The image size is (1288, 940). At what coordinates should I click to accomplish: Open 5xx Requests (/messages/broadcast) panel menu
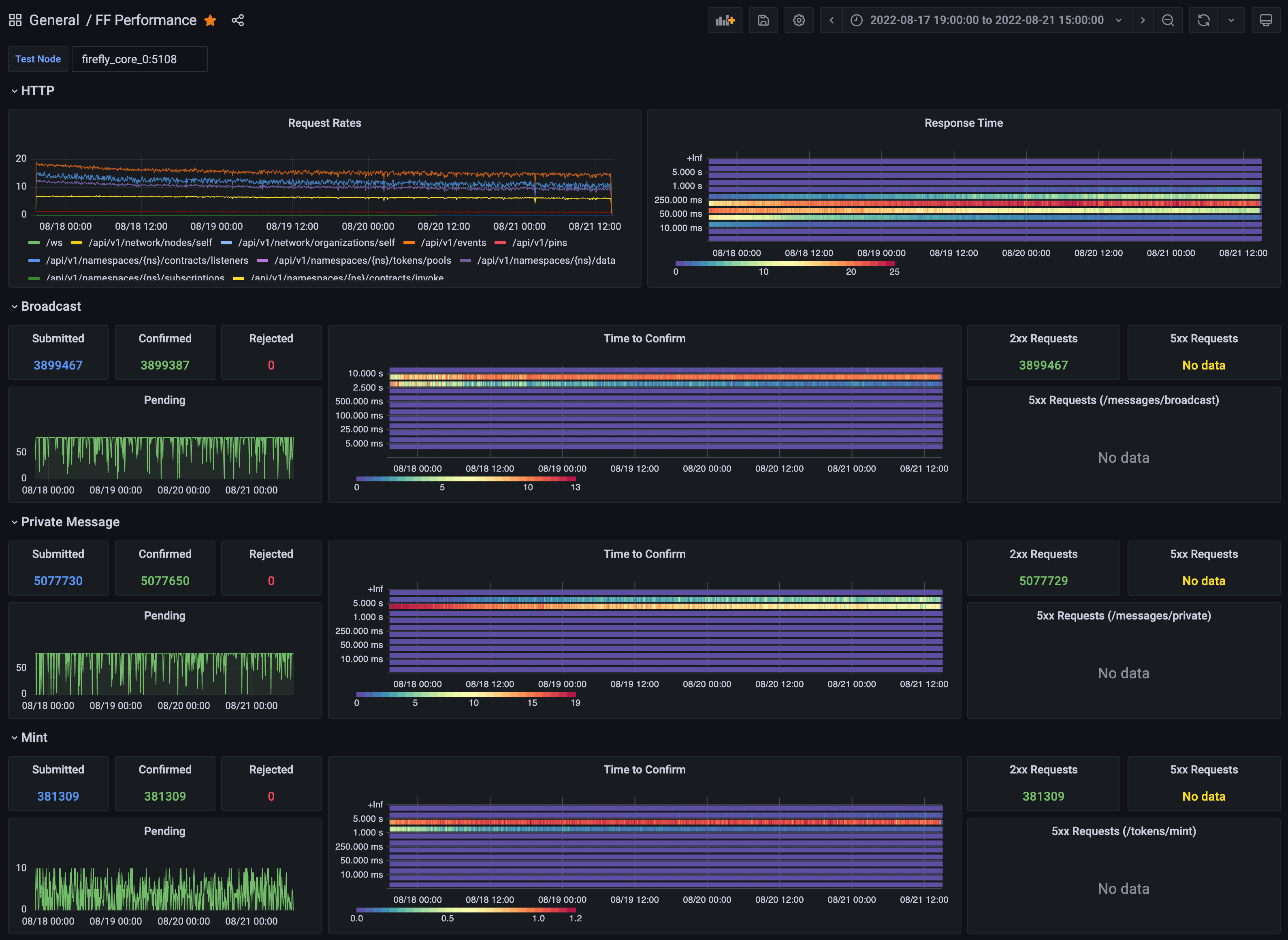1123,400
